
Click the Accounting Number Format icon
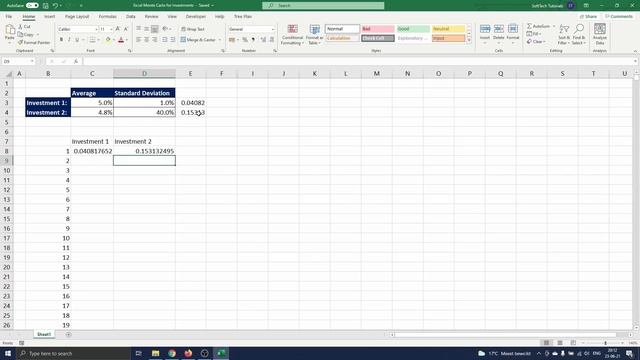coord(232,40)
